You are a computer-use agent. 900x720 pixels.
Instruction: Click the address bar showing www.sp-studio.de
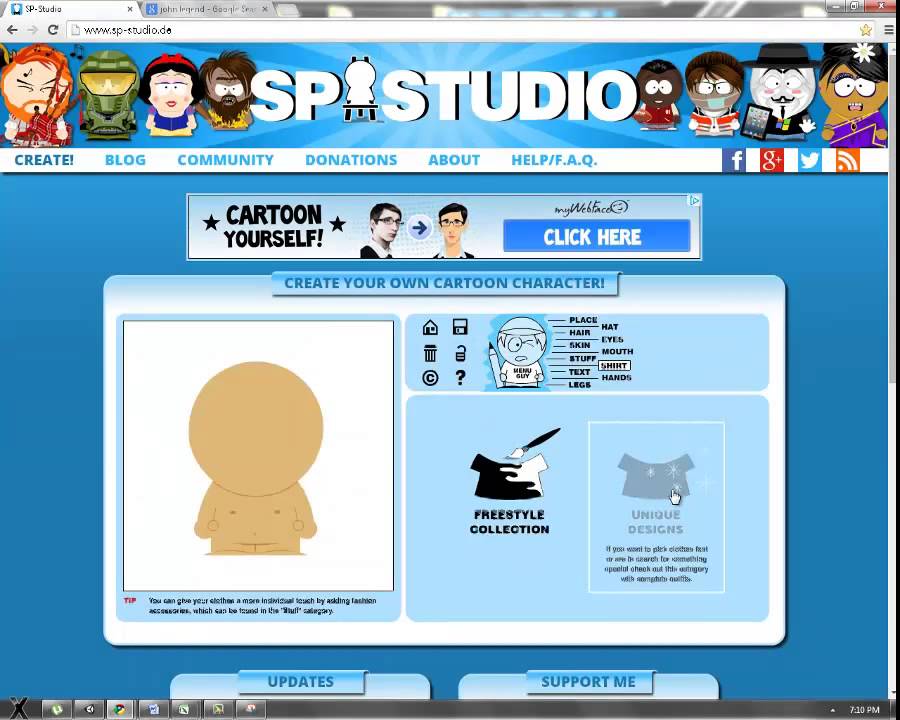(x=462, y=30)
